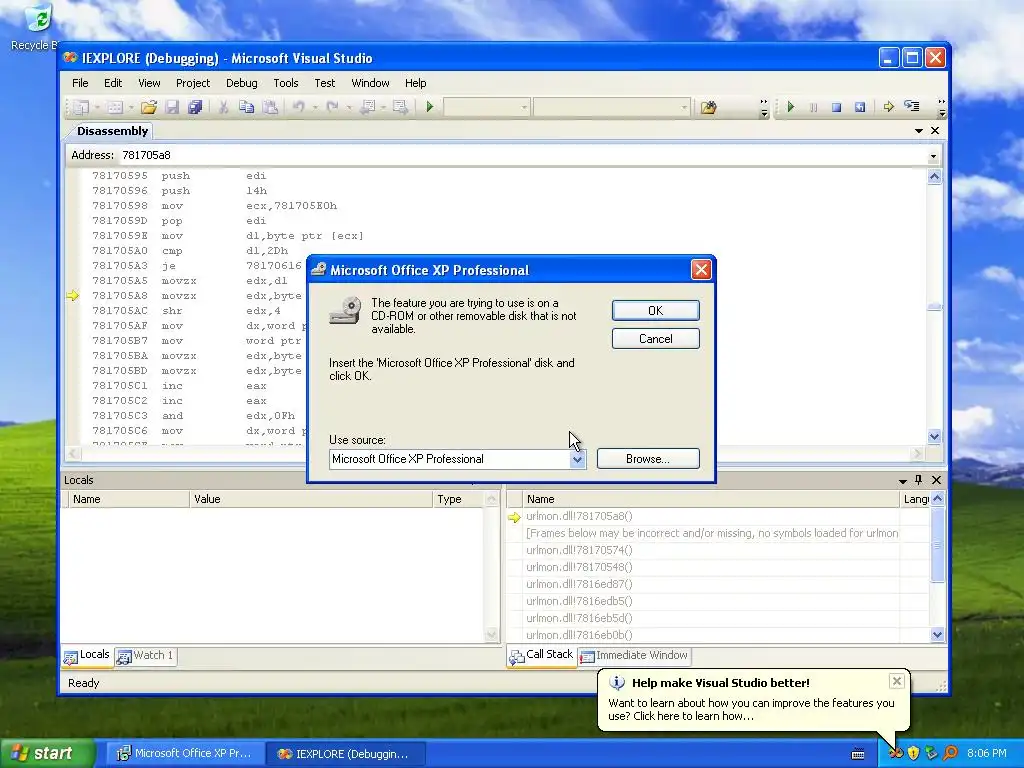Open standard toolbar options overflow arrow

tap(764, 108)
